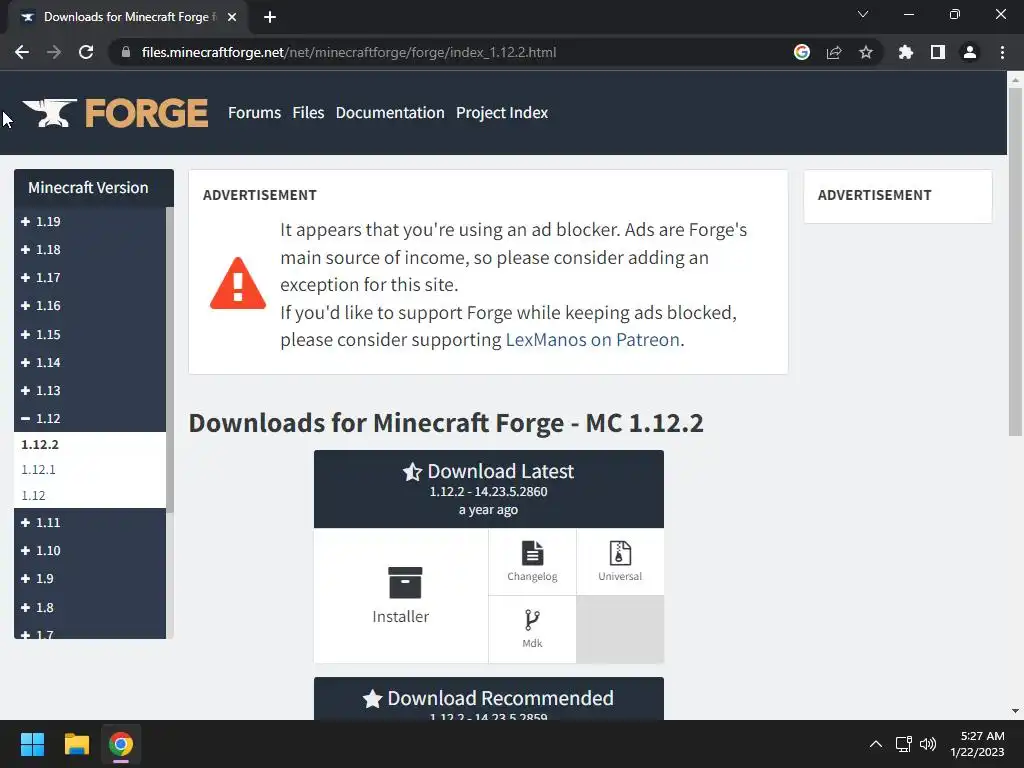Click the Chrome taskbar icon
The height and width of the screenshot is (768, 1024).
coord(121,744)
